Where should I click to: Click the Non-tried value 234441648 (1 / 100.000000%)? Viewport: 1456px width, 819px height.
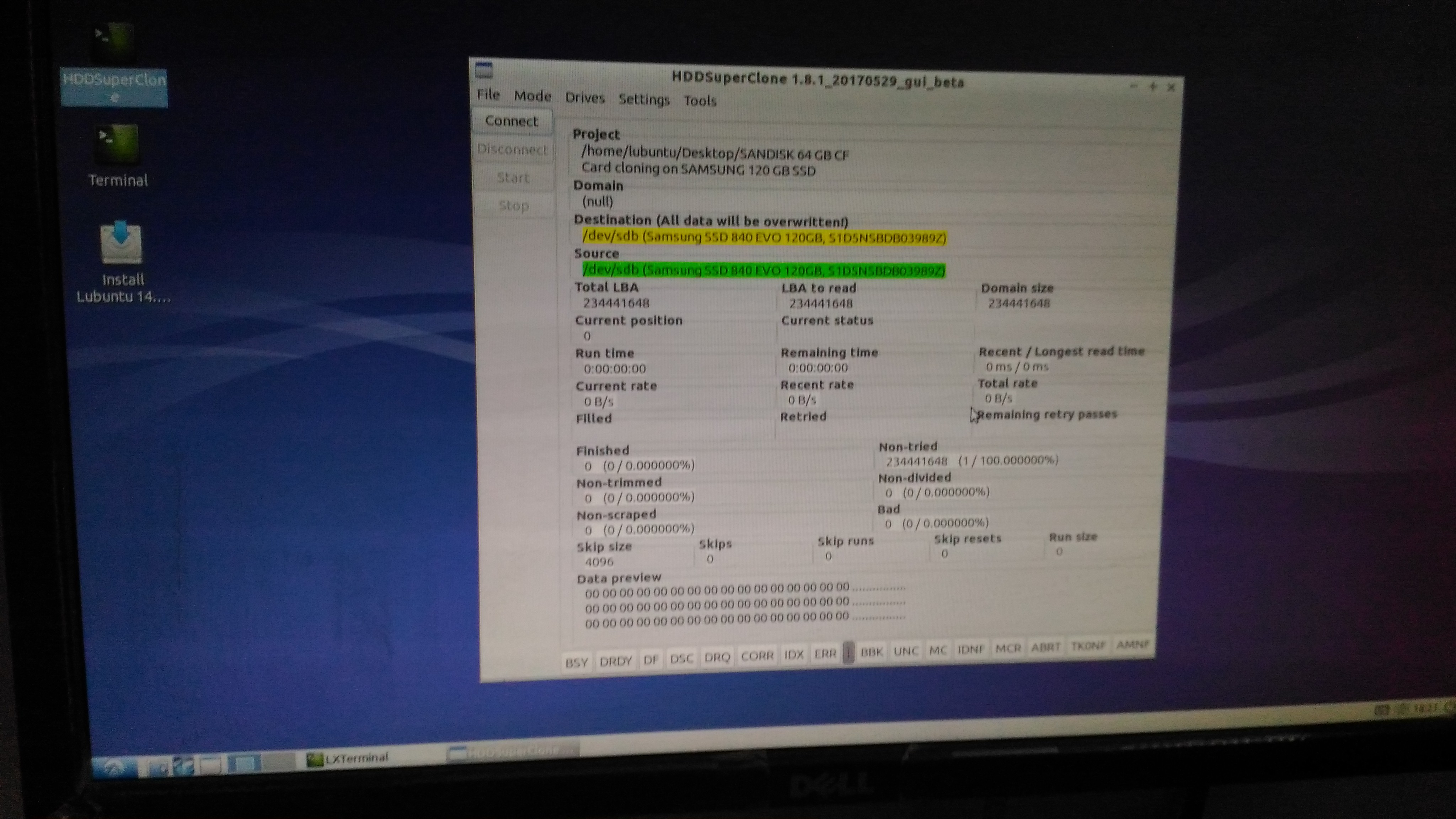pos(971,461)
